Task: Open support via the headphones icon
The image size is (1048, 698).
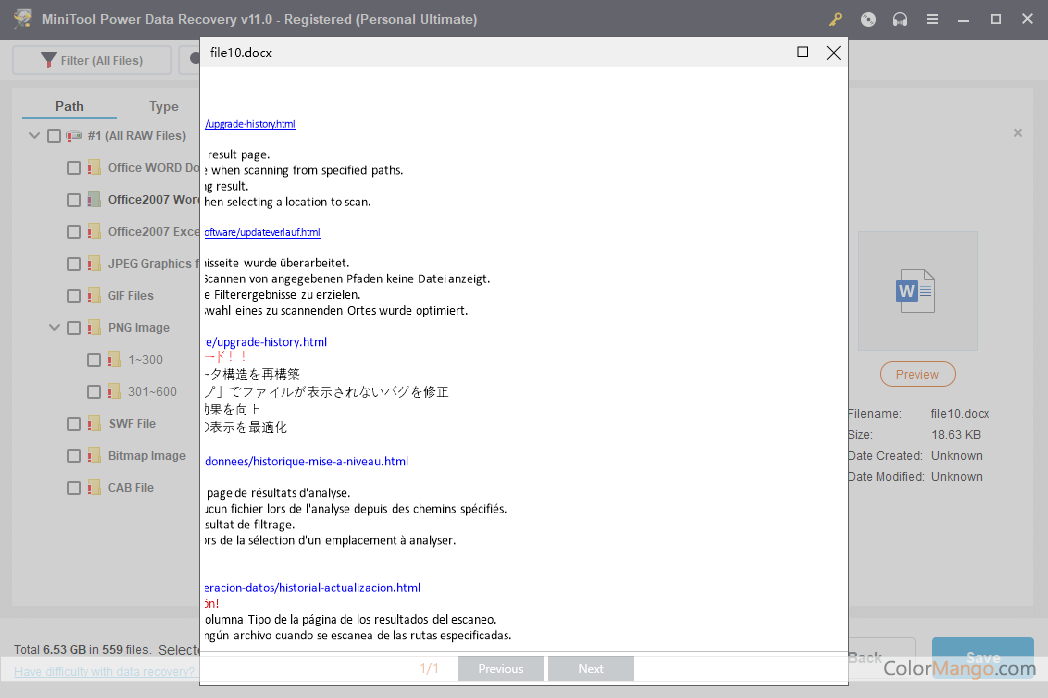Action: tap(900, 19)
